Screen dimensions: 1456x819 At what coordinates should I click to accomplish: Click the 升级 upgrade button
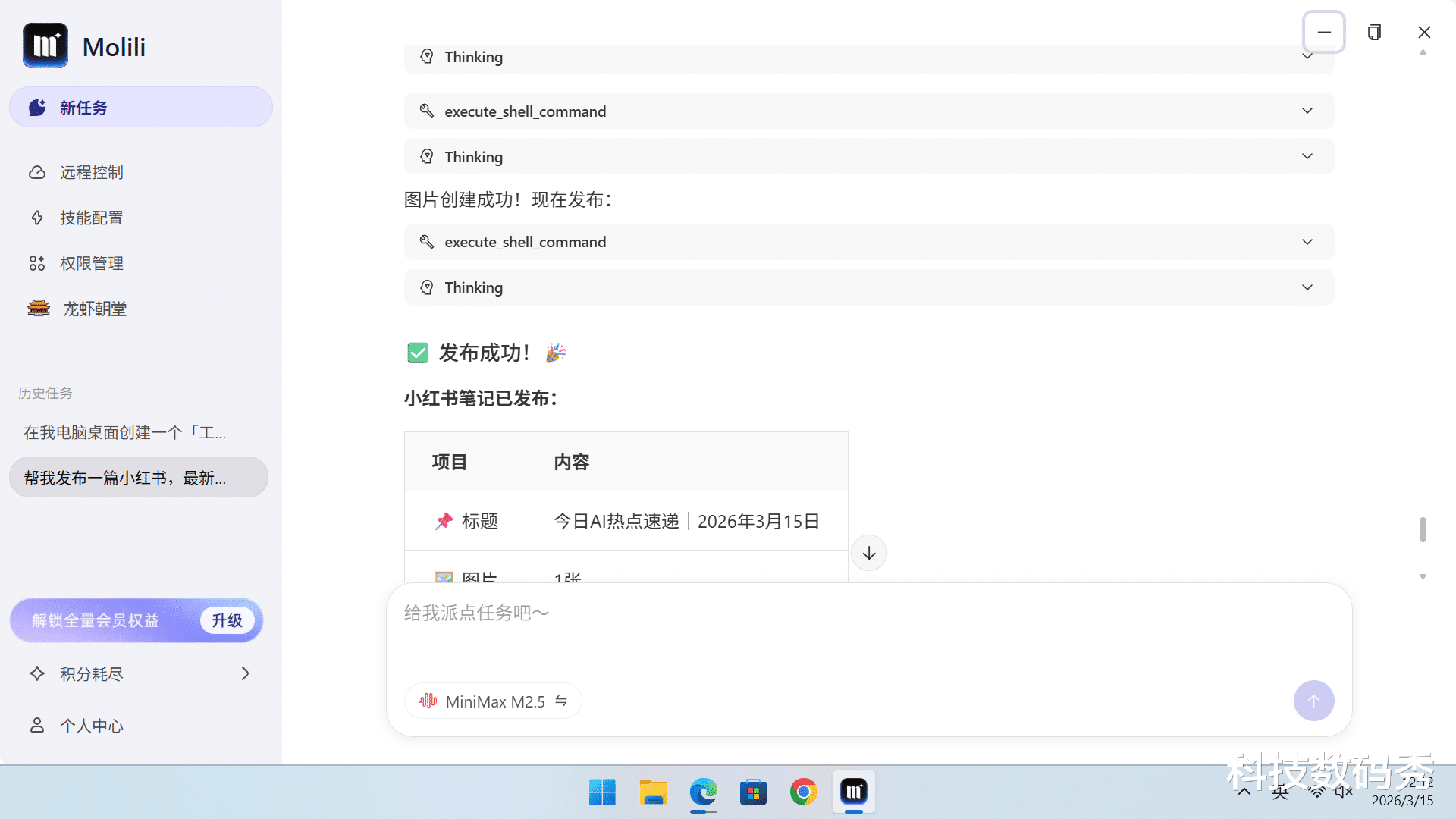pos(227,620)
